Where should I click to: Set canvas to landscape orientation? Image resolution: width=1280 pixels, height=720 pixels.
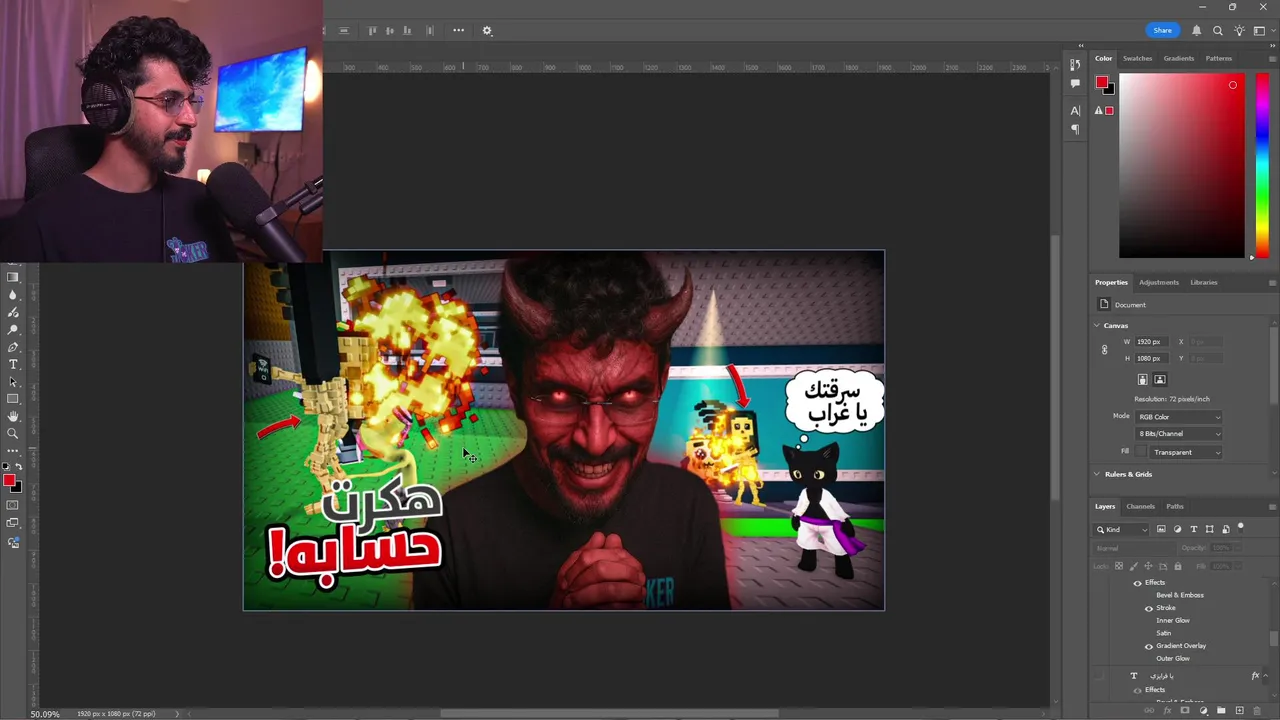point(1160,379)
